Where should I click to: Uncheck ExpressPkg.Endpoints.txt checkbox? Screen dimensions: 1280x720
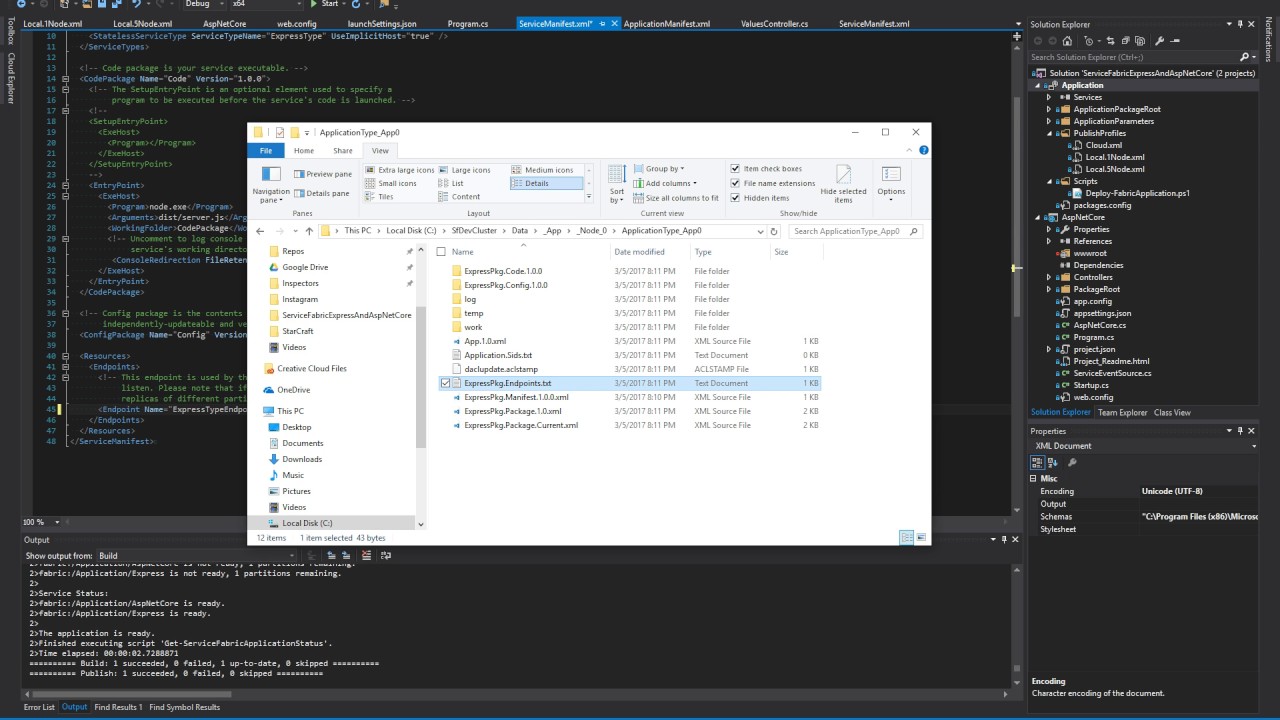(445, 383)
